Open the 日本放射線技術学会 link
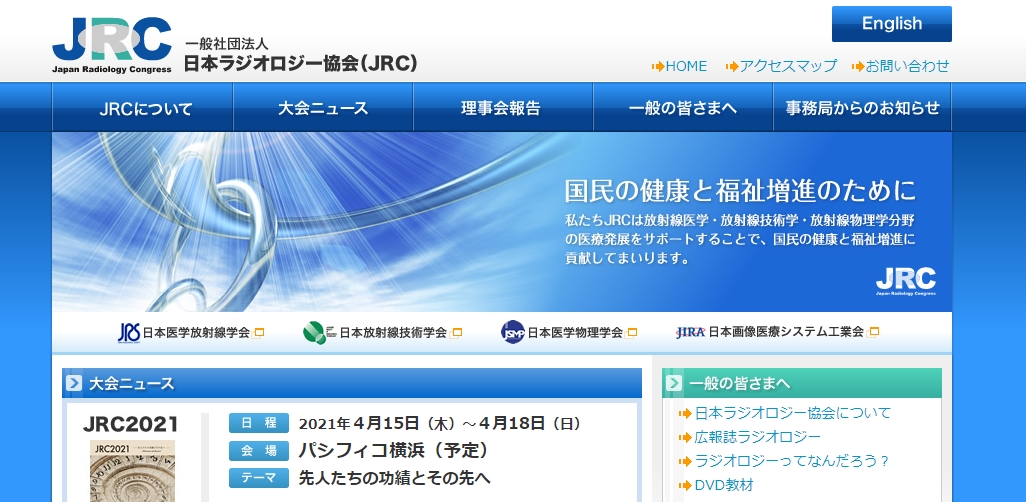This screenshot has width=1026, height=502. (393, 332)
